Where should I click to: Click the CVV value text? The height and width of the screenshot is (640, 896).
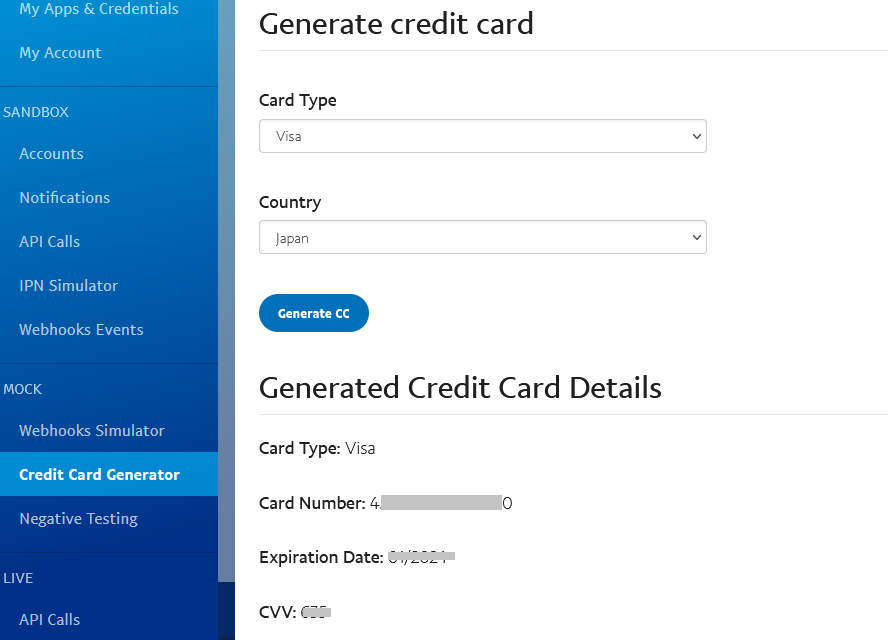[x=315, y=612]
